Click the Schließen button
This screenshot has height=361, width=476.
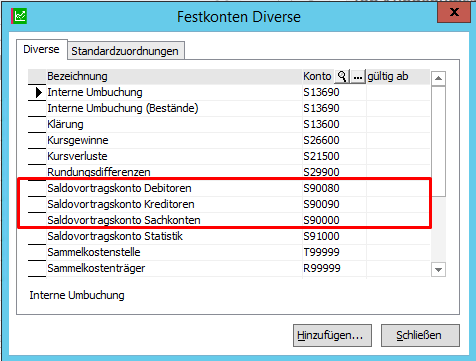[420, 335]
